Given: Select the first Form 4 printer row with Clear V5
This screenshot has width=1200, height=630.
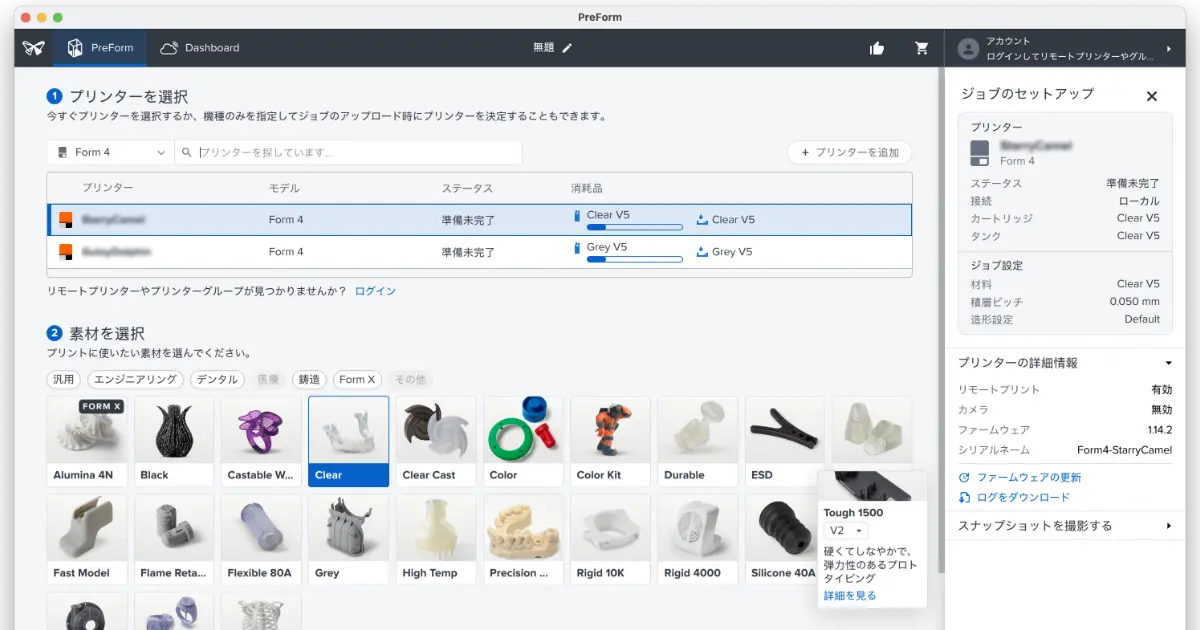Looking at the screenshot, I should [x=479, y=220].
